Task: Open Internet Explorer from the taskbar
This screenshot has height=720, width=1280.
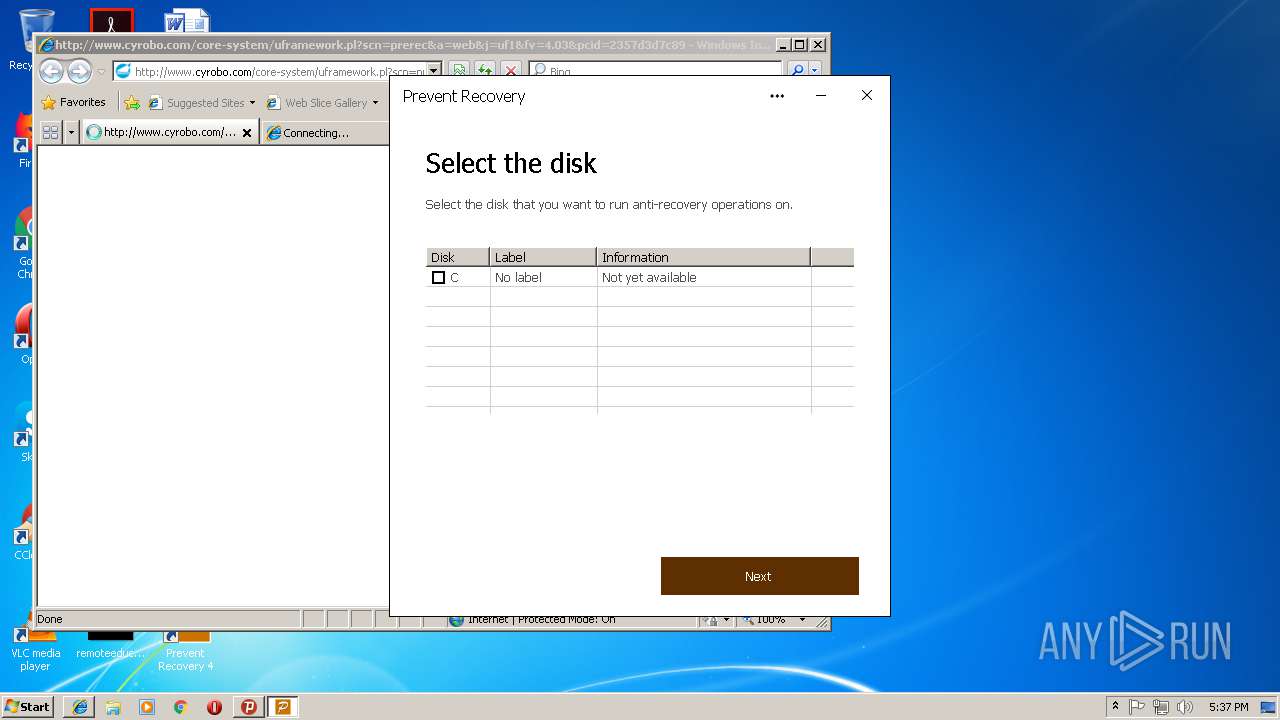Action: click(x=79, y=706)
